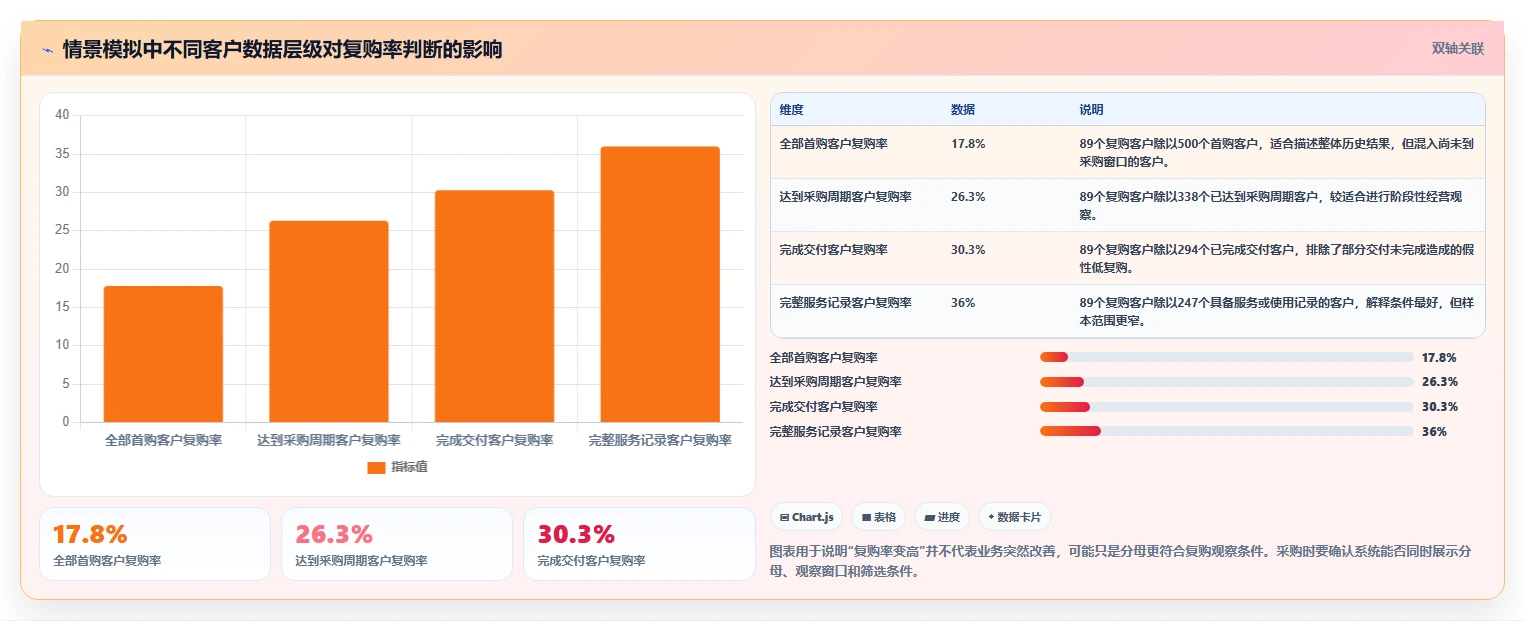Viewport: 1525px width, 621px height.
Task: Click the footer note starting with 图表用于说明
Action: point(1120,562)
